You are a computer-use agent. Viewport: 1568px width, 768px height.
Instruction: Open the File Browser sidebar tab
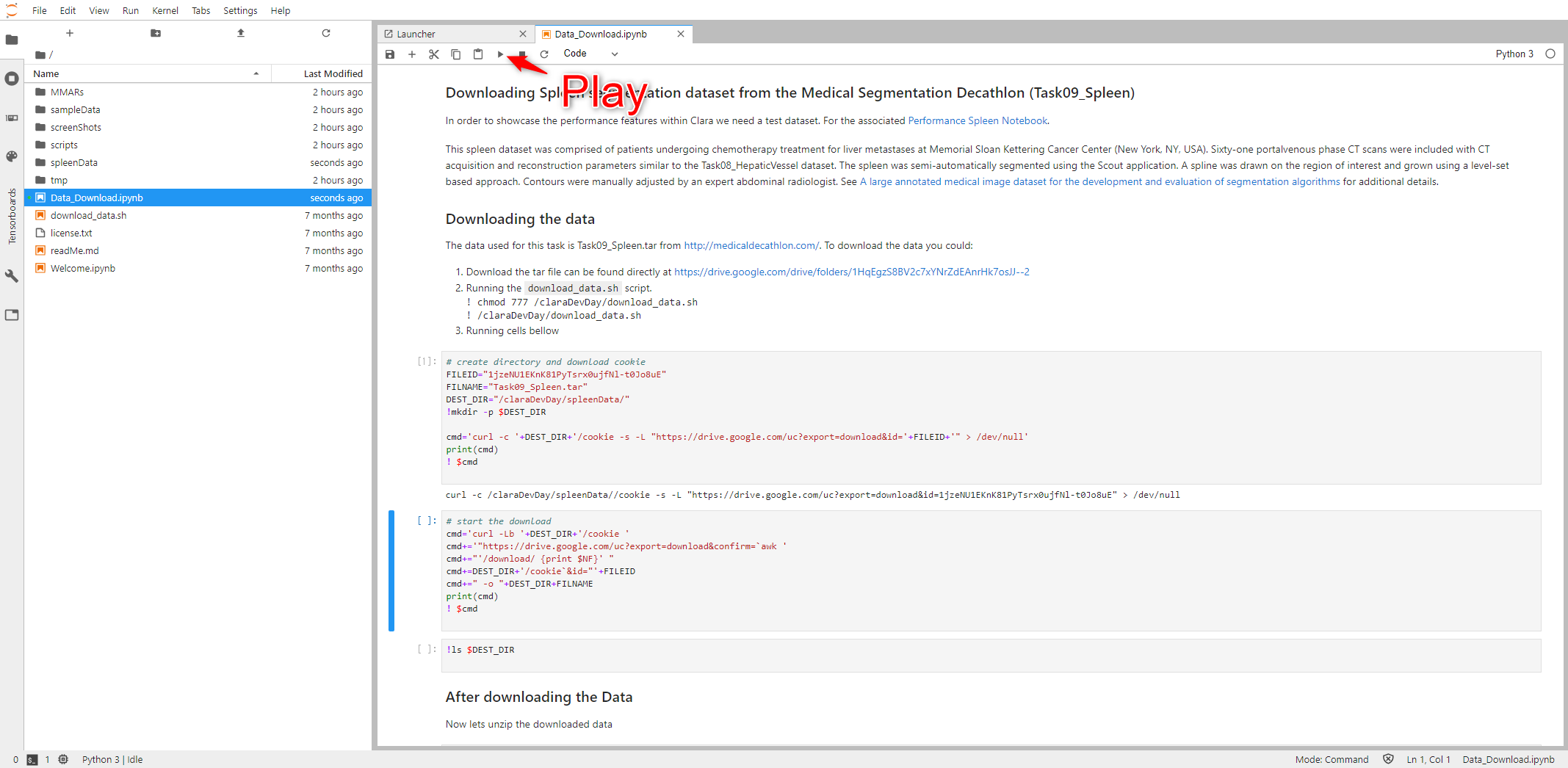pos(12,40)
